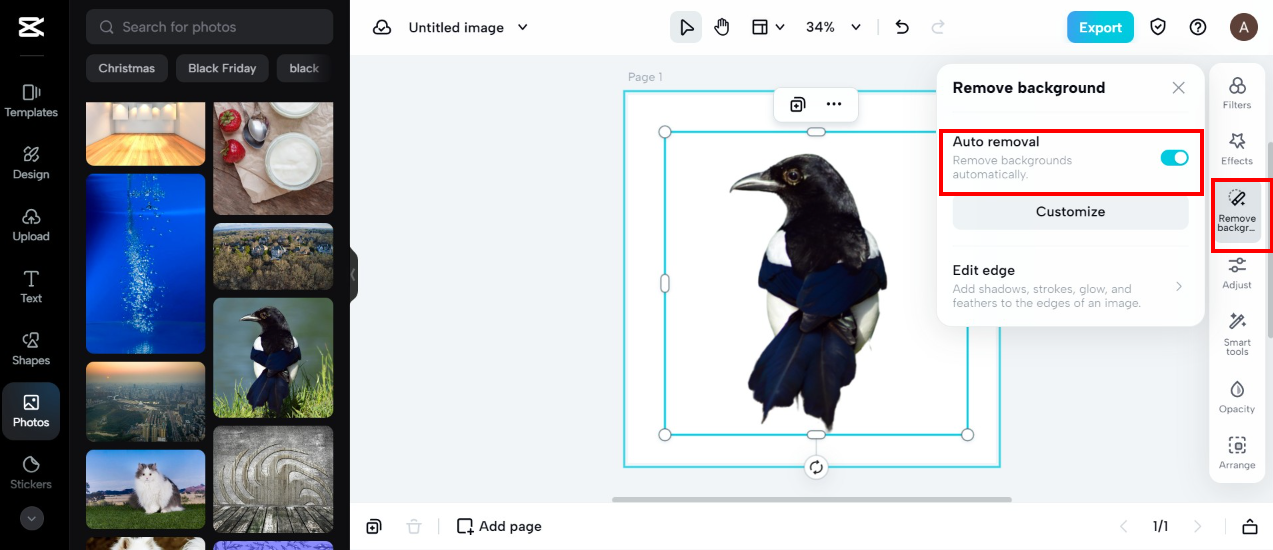Go to the next page arrow
Image resolution: width=1273 pixels, height=550 pixels.
point(1198,526)
